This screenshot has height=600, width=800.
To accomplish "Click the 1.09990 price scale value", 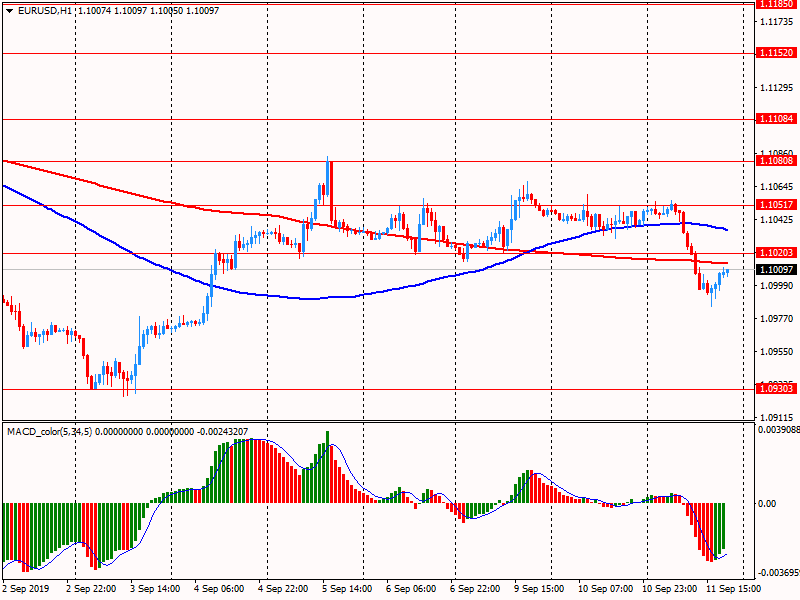I will point(777,286).
